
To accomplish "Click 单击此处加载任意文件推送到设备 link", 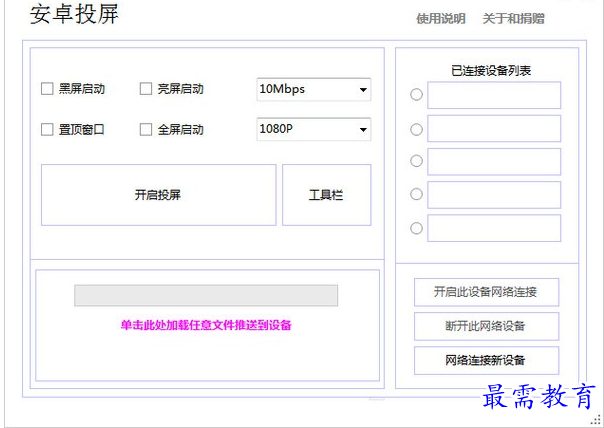I will click(206, 325).
